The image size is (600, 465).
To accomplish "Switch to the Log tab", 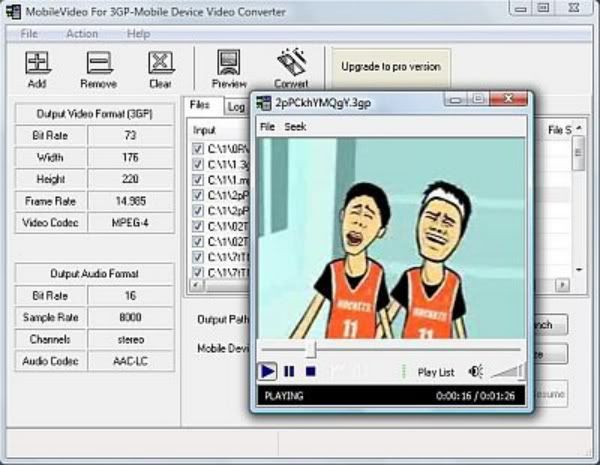I will (236, 107).
